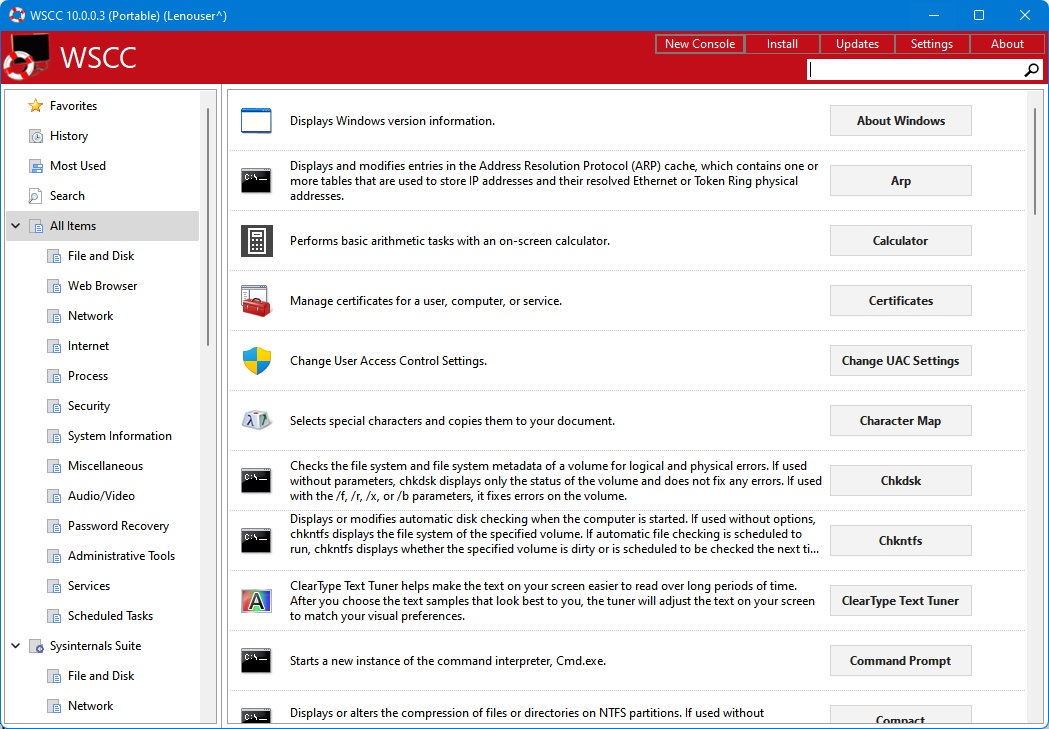
Task: Click the Sysinternals Suite gear page icon
Action: (x=36, y=646)
